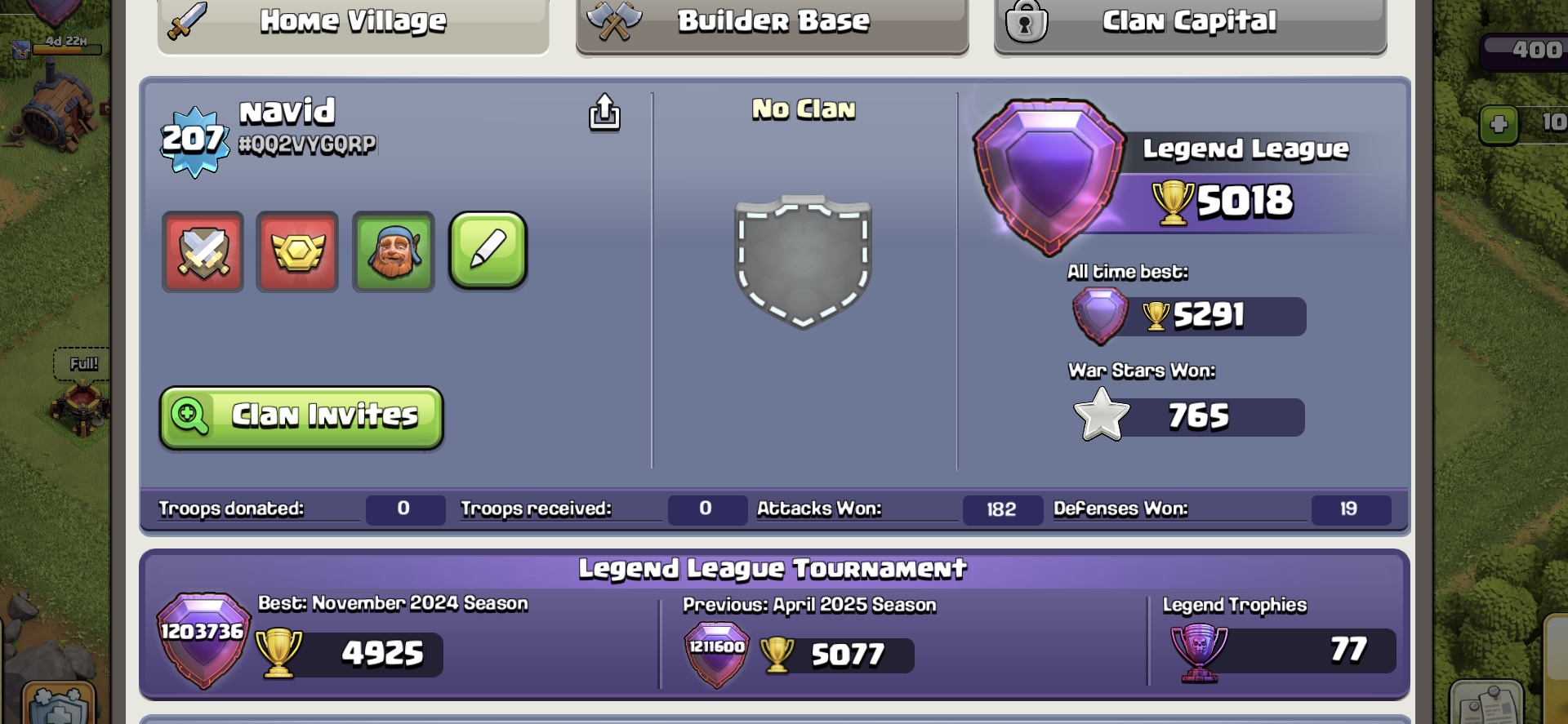Tap the player tag #QQ2VYGQRP

tap(307, 144)
